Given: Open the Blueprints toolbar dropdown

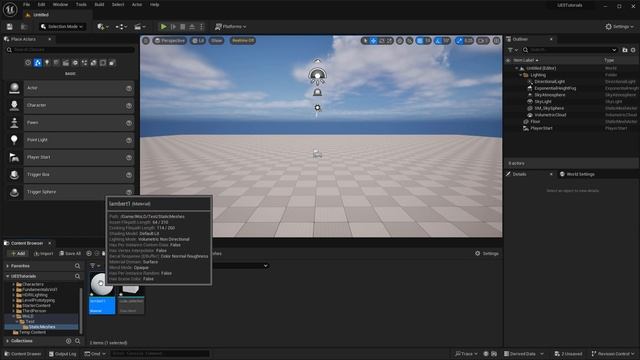Looking at the screenshot, I should click(121, 27).
